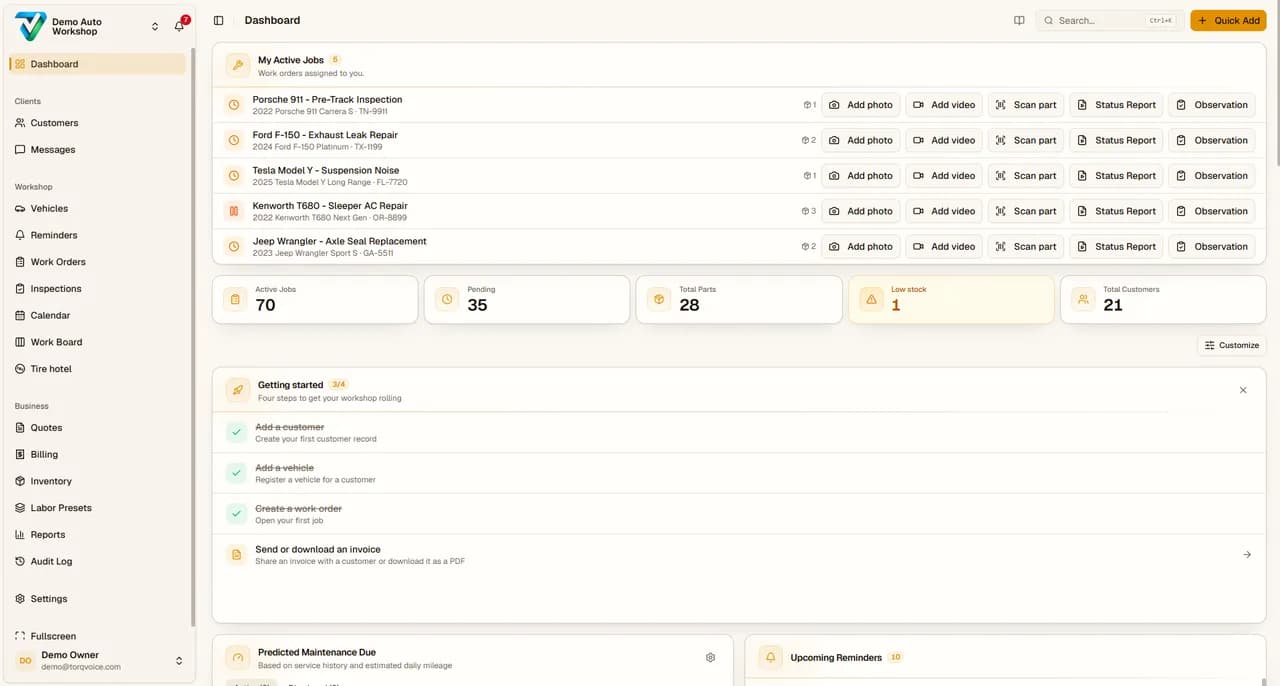Open 'Ford F-150 - Exhaust Leak Repair' job title
The width and height of the screenshot is (1280, 686).
(x=325, y=135)
